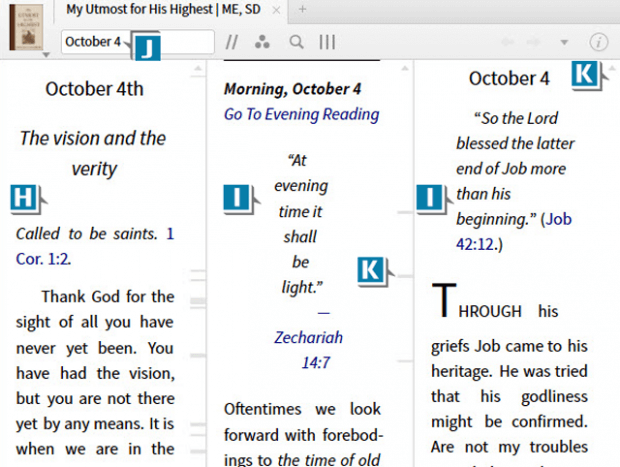The height and width of the screenshot is (467, 620).
Task: Open the three-bar columns view icon
Action: click(x=327, y=42)
